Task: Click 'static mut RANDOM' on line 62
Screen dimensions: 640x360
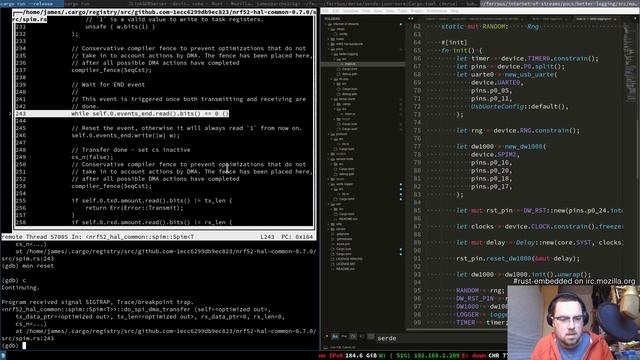Action: tap(475, 27)
